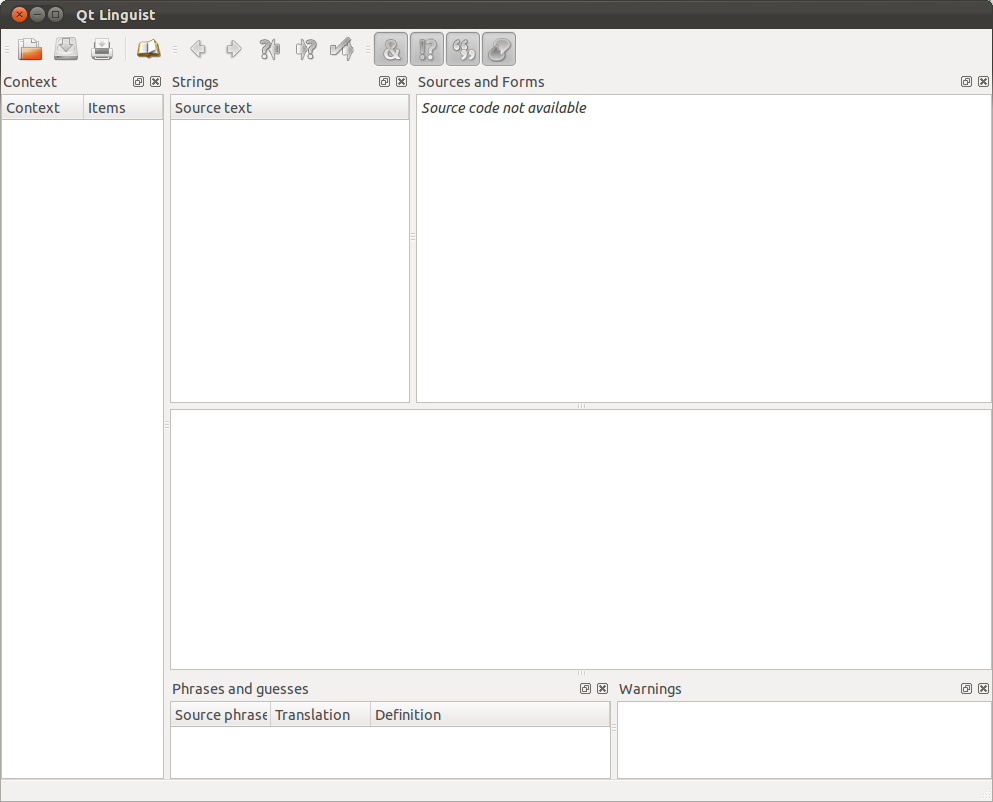This screenshot has height=802, width=993.
Task: Click the Source phrase column header
Action: point(220,715)
